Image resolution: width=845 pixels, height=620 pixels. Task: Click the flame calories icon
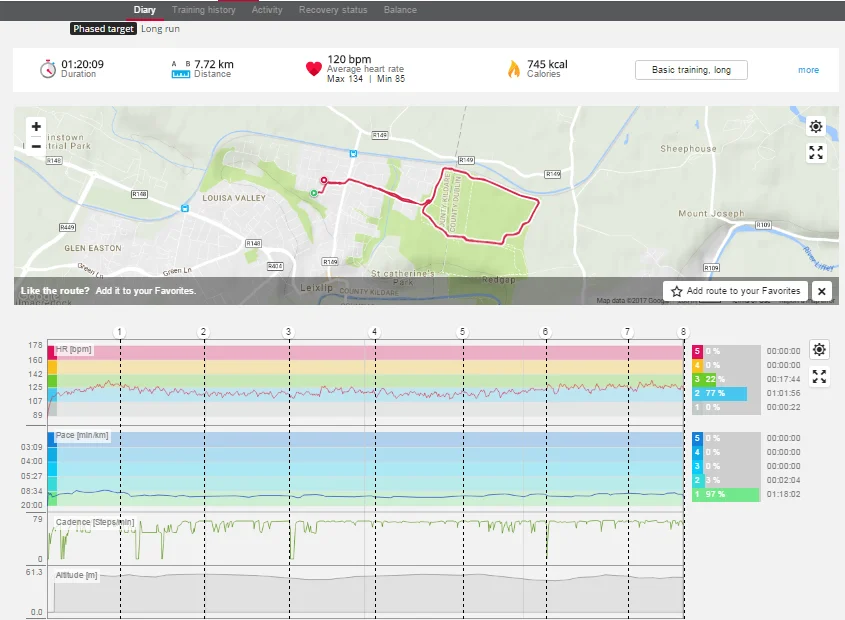click(x=513, y=69)
